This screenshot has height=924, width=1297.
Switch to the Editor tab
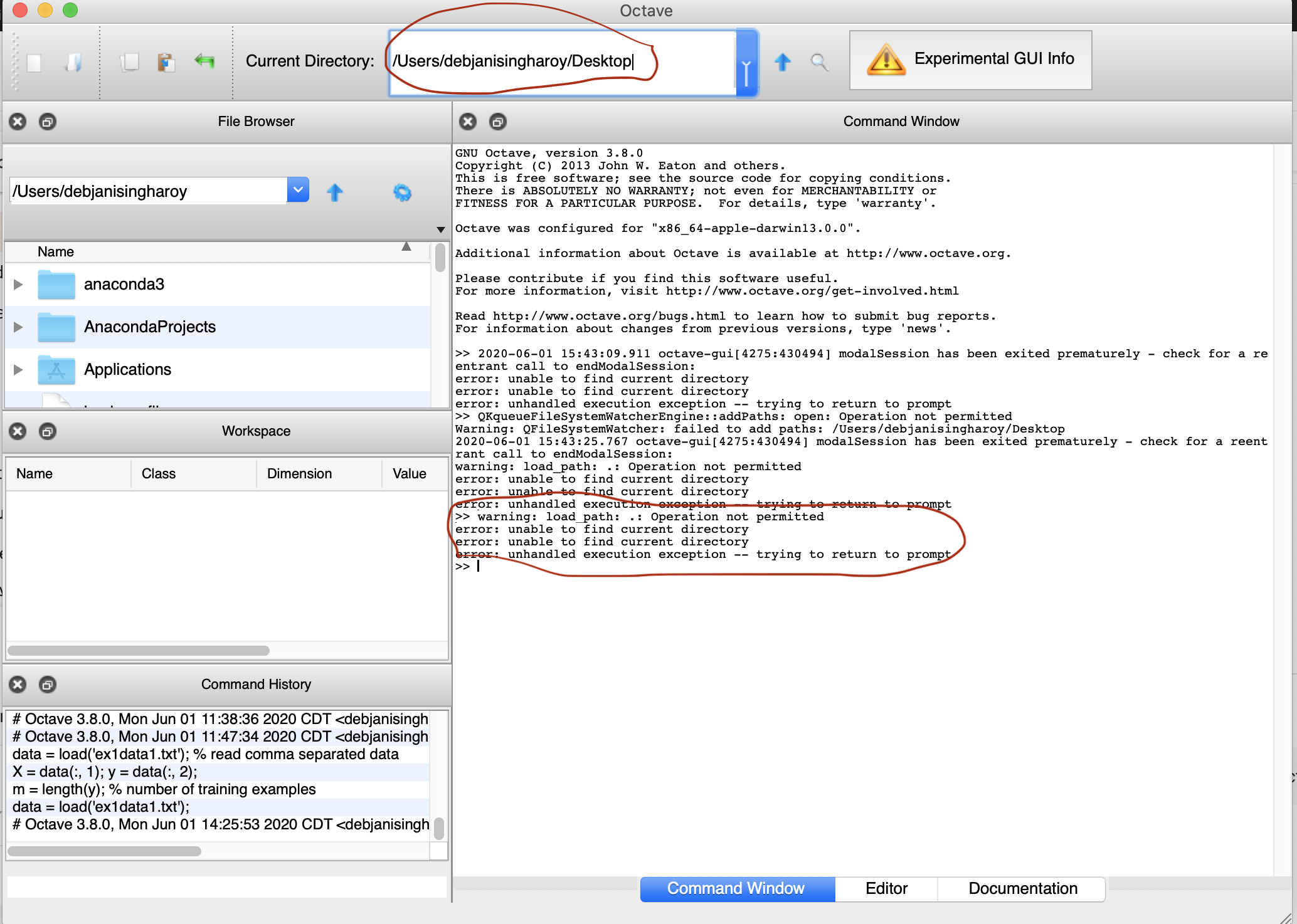click(x=886, y=889)
